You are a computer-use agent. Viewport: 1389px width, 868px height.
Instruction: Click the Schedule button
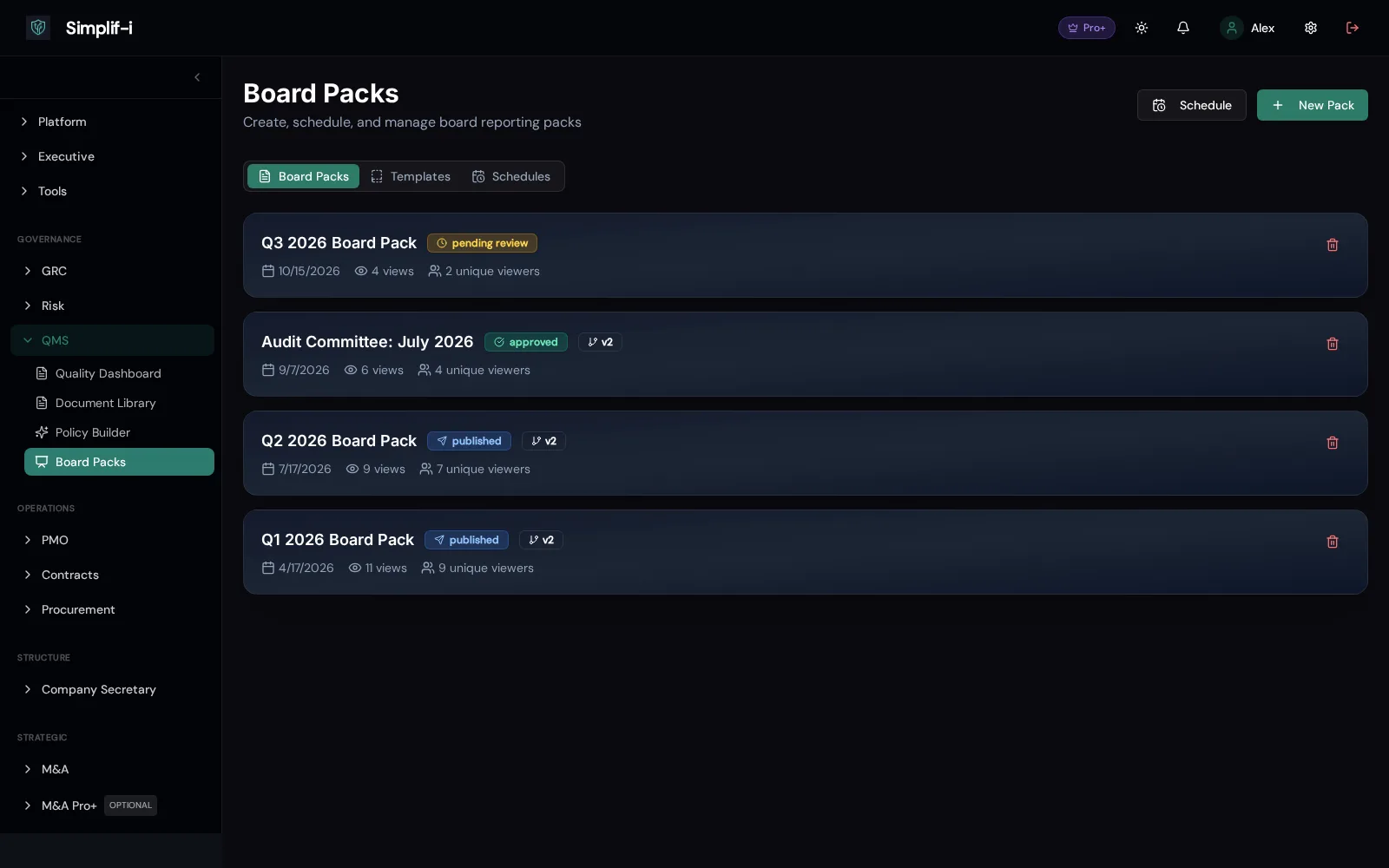point(1192,105)
